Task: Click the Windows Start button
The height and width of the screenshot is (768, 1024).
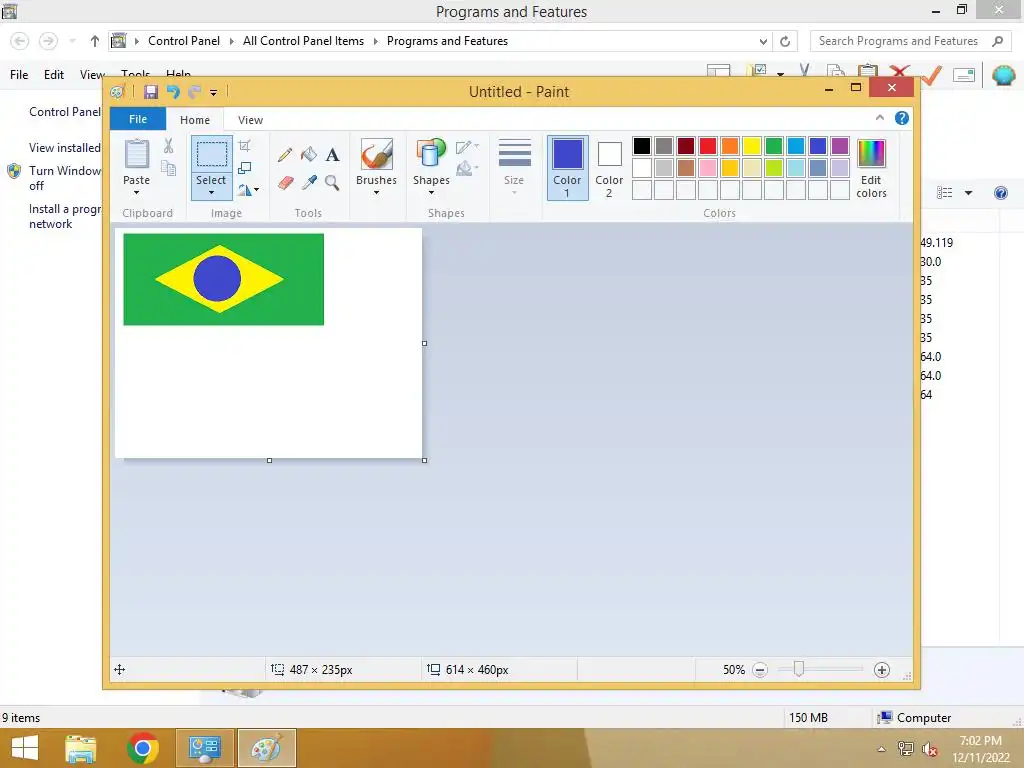Action: [x=25, y=748]
